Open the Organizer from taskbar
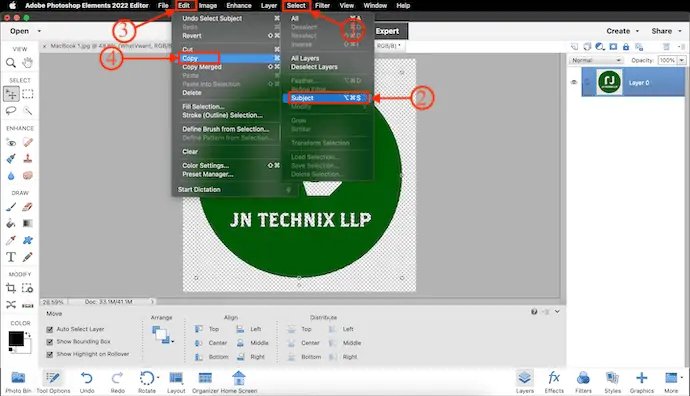 (x=206, y=382)
